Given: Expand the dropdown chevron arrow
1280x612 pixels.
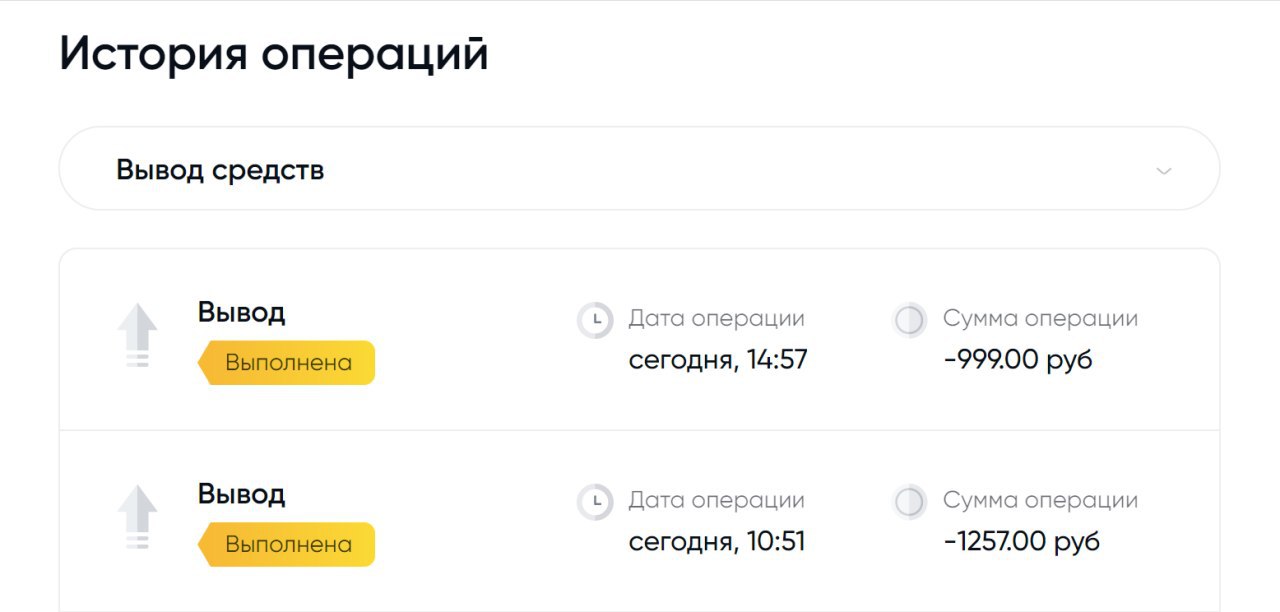Looking at the screenshot, I should coord(1163,171).
